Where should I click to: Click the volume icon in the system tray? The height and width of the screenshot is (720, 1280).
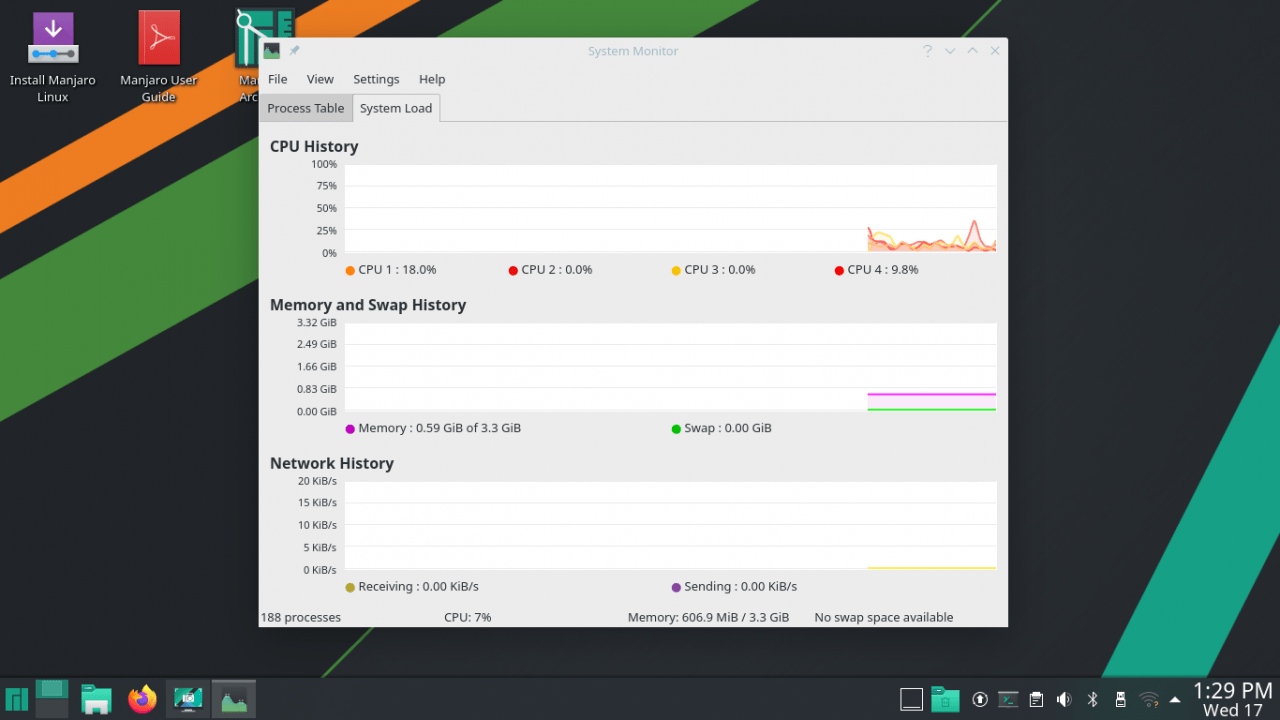point(1063,699)
